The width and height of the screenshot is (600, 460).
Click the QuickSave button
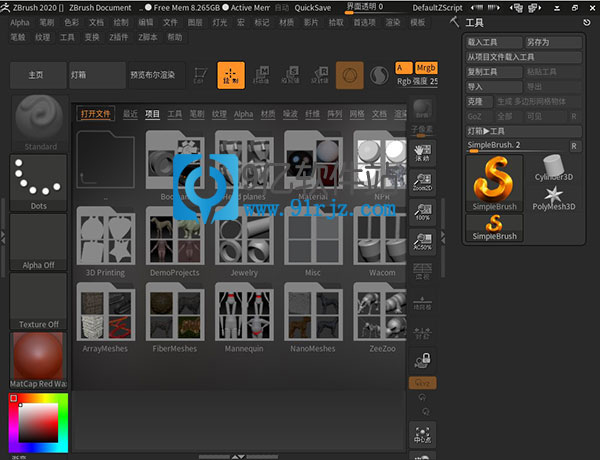tap(312, 8)
